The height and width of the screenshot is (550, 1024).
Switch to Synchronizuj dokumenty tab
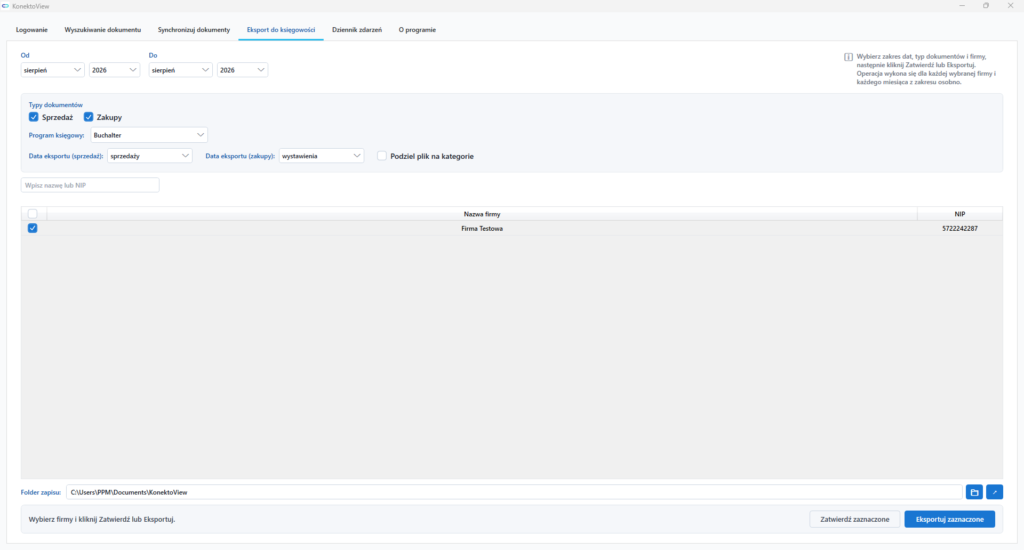(x=194, y=30)
